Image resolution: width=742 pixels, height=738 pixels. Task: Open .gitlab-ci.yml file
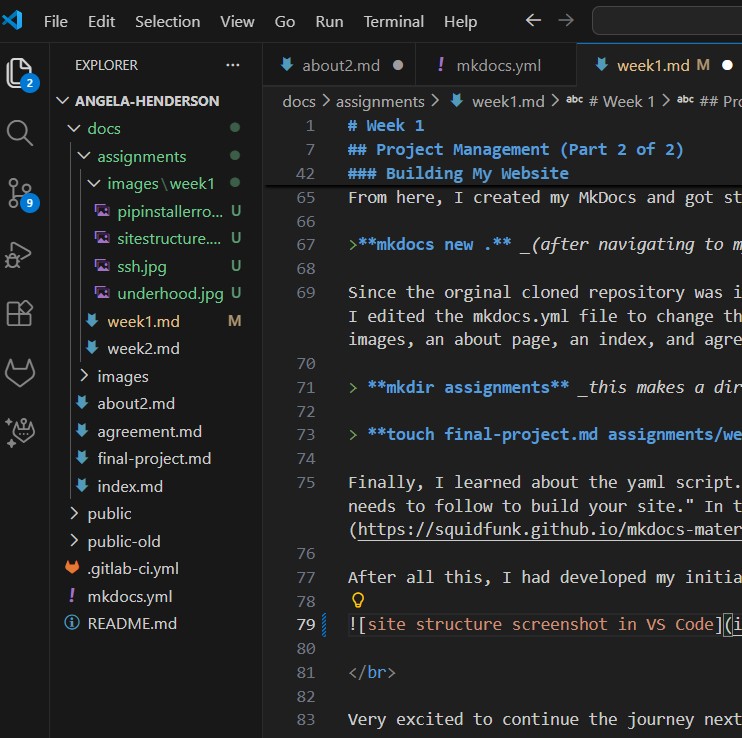pos(133,569)
